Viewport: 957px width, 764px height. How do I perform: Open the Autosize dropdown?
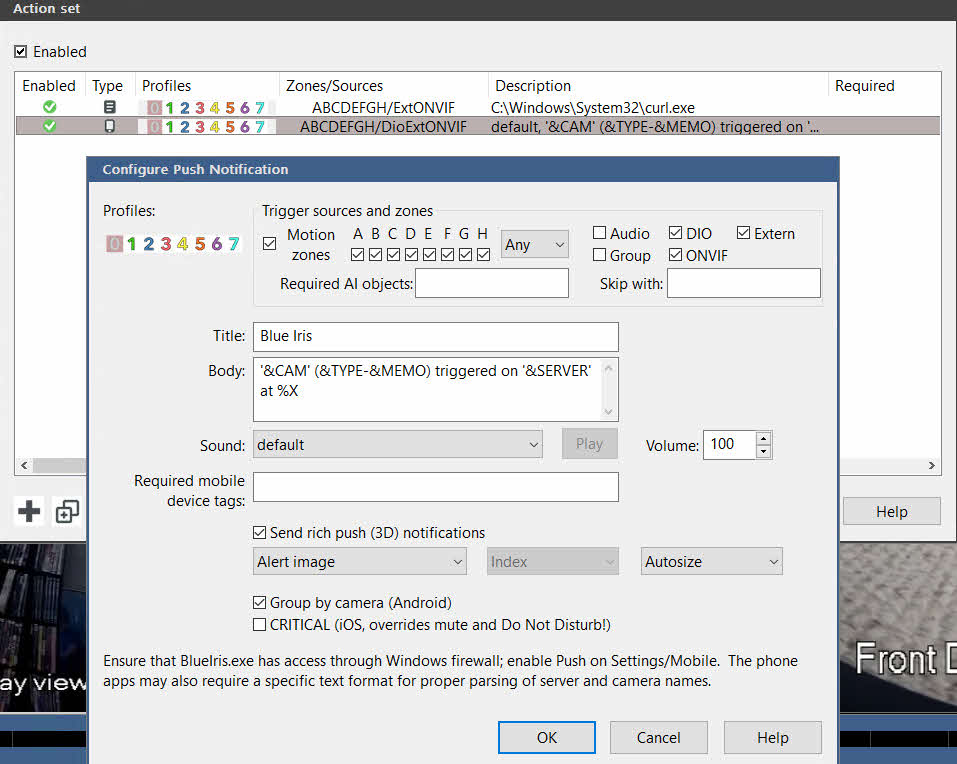pos(712,561)
